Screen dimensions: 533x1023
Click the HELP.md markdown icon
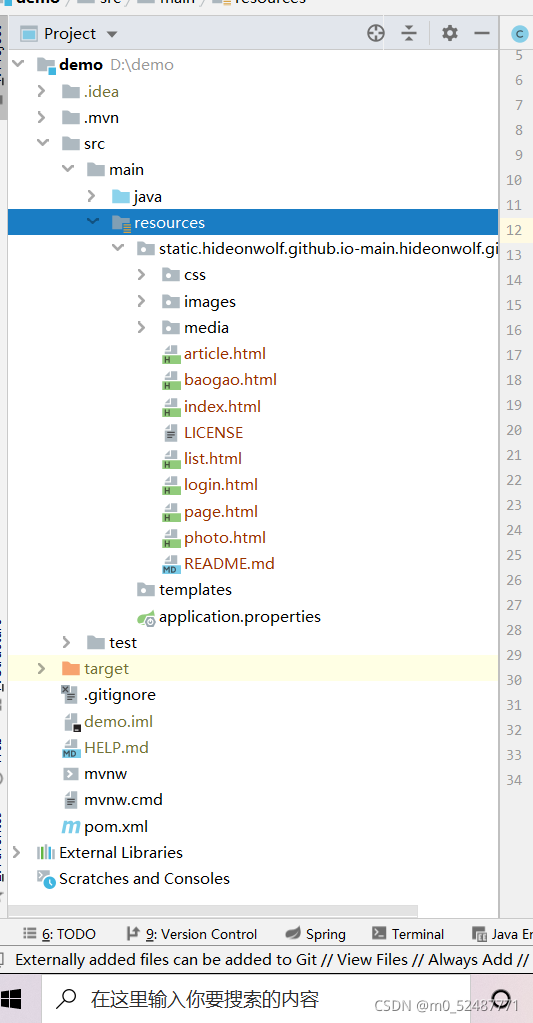71,748
